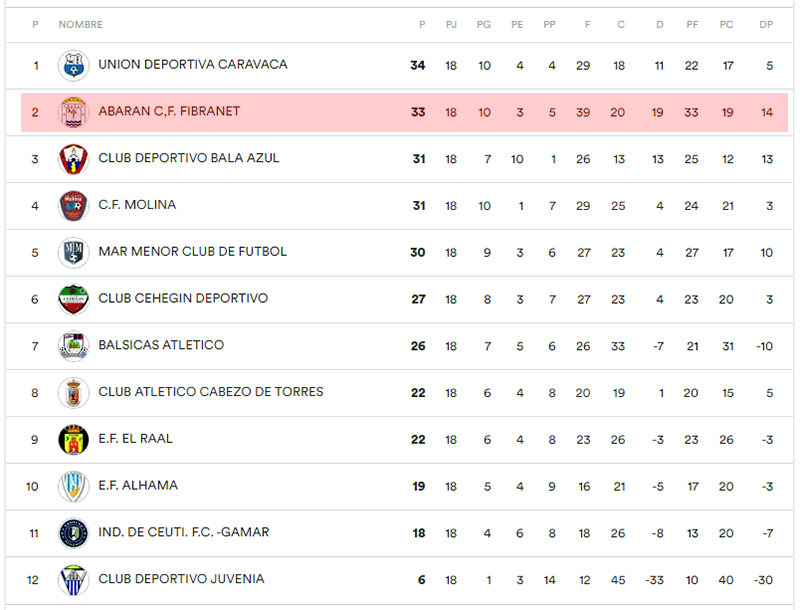The height and width of the screenshot is (610, 800).
Task: Open UNION DEPORTIVA CARAVACA team link
Action: pos(193,65)
